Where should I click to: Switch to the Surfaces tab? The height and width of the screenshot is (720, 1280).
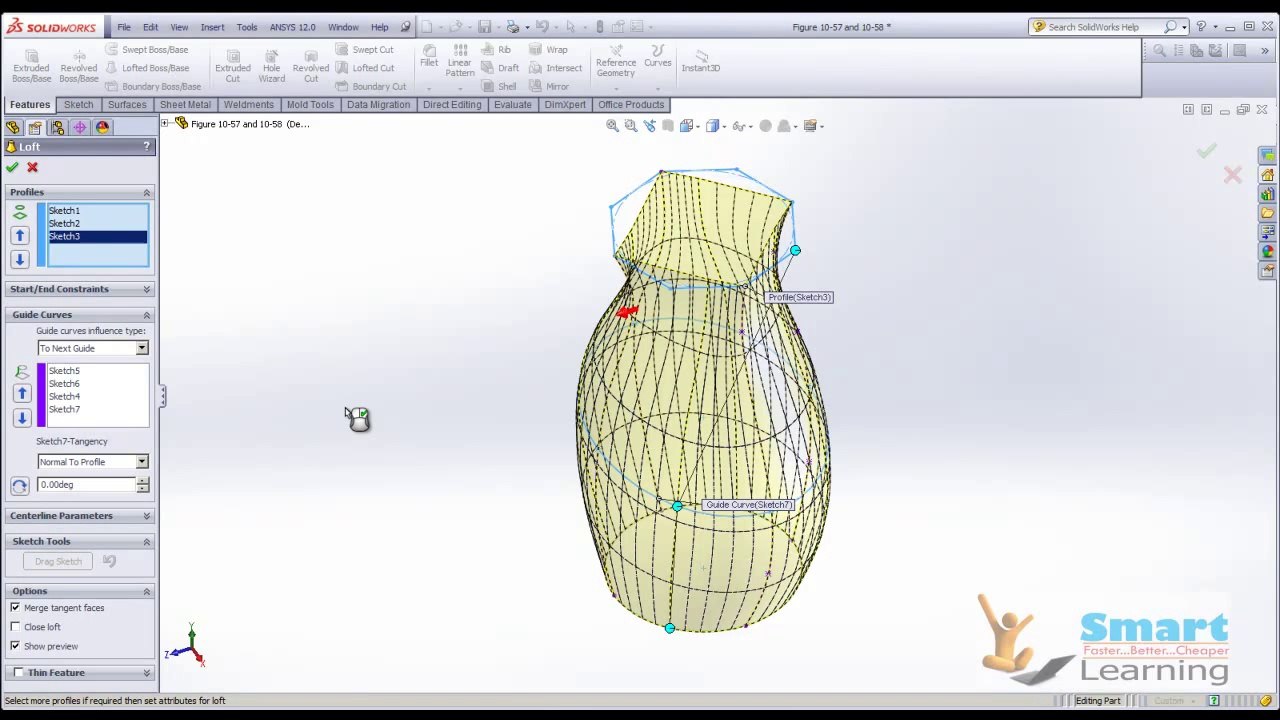[x=127, y=105]
